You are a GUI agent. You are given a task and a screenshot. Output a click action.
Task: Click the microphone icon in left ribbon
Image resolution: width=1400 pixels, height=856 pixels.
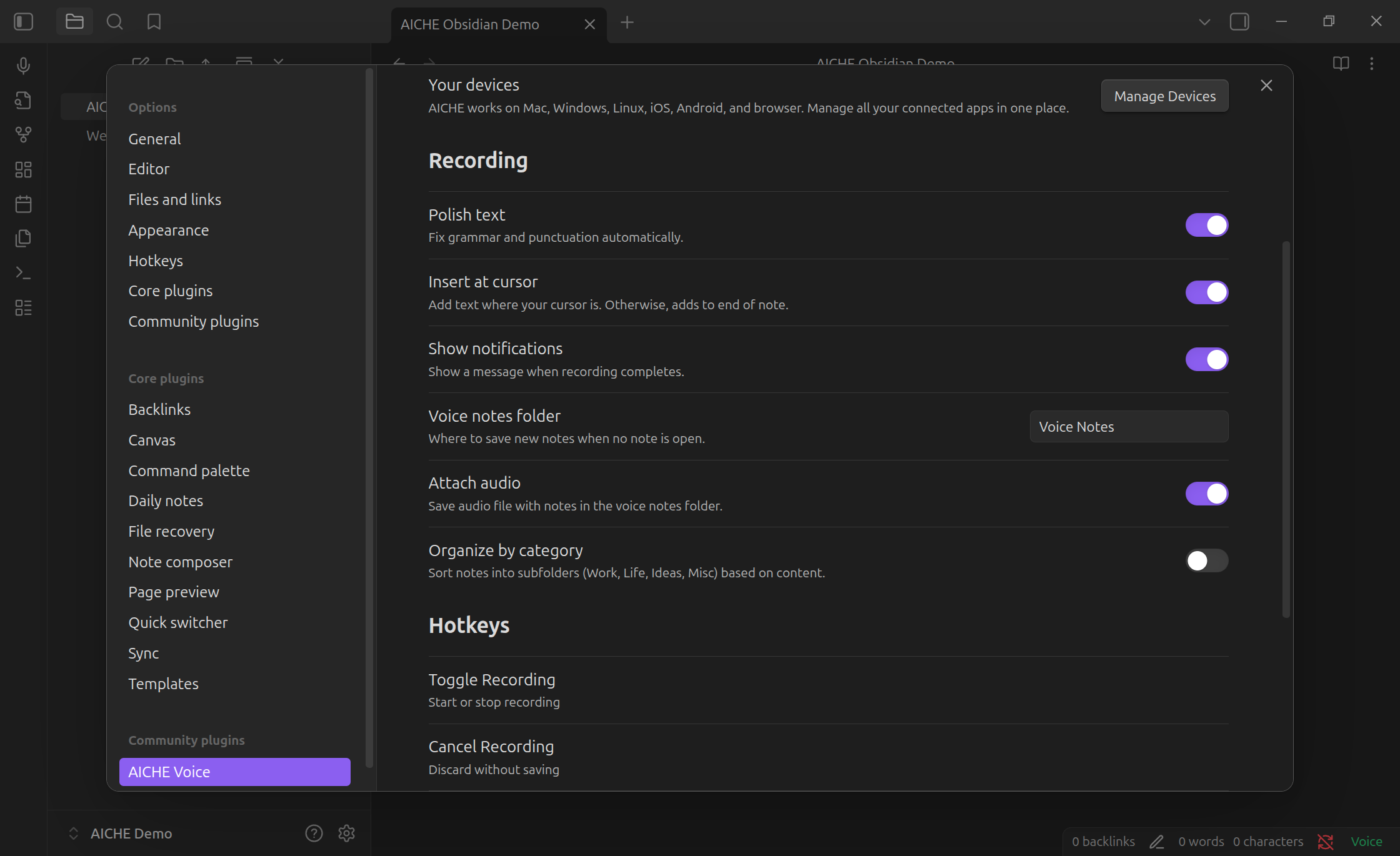click(x=23, y=66)
